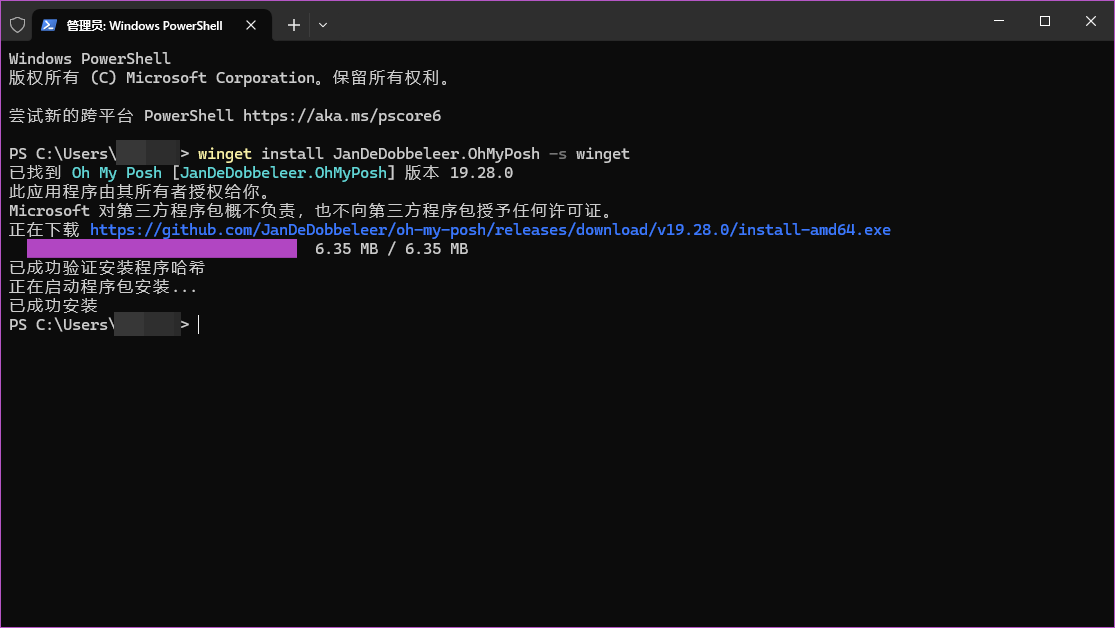Expand the new tab profile dropdown
The height and width of the screenshot is (628, 1115).
[323, 26]
